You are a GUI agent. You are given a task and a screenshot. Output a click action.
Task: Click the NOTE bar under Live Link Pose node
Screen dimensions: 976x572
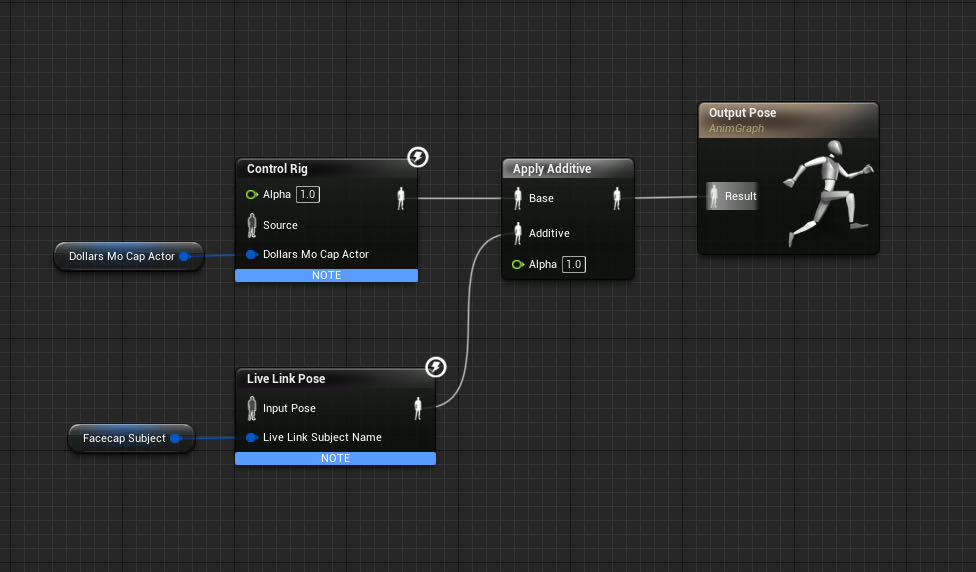(x=335, y=458)
